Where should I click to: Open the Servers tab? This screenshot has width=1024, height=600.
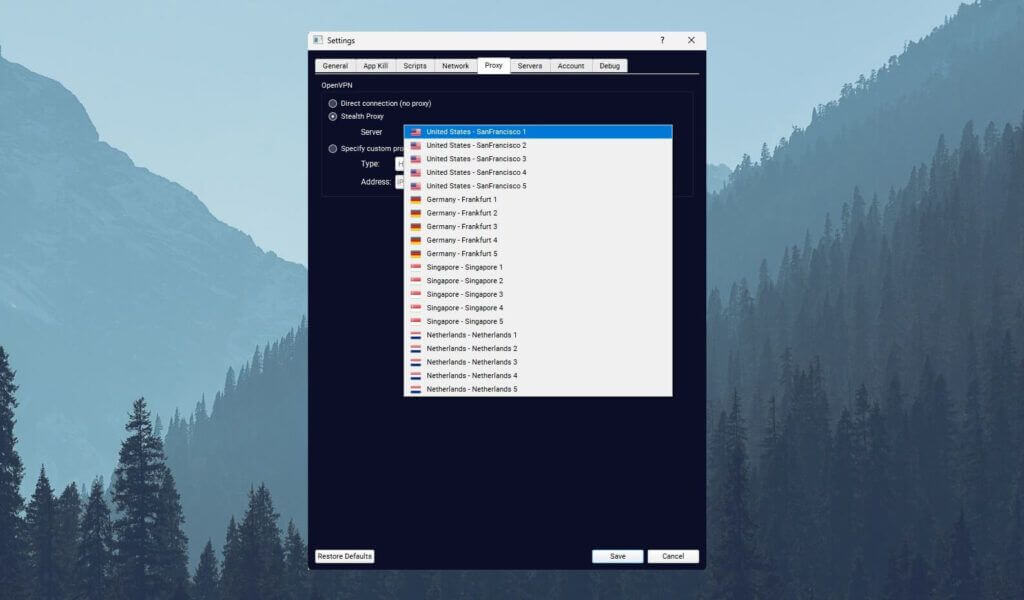(x=530, y=66)
